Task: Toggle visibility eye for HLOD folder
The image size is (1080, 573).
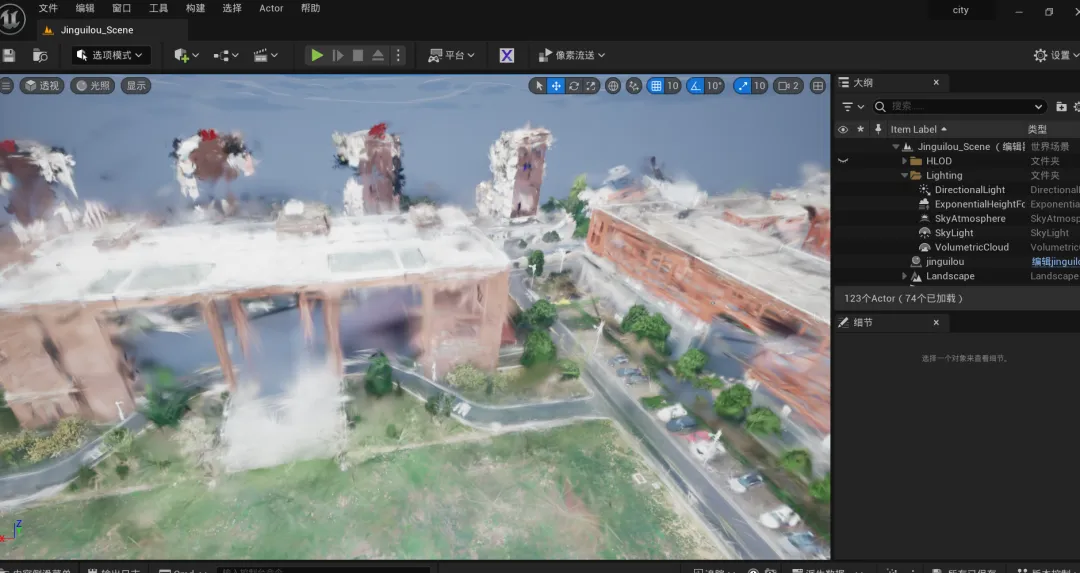Action: [842, 161]
